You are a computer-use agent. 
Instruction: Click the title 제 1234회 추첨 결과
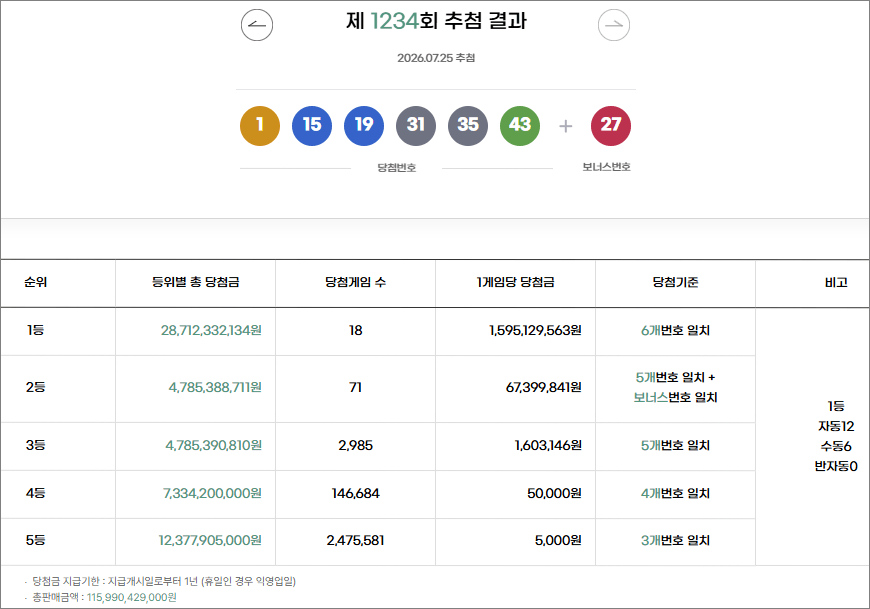click(436, 21)
